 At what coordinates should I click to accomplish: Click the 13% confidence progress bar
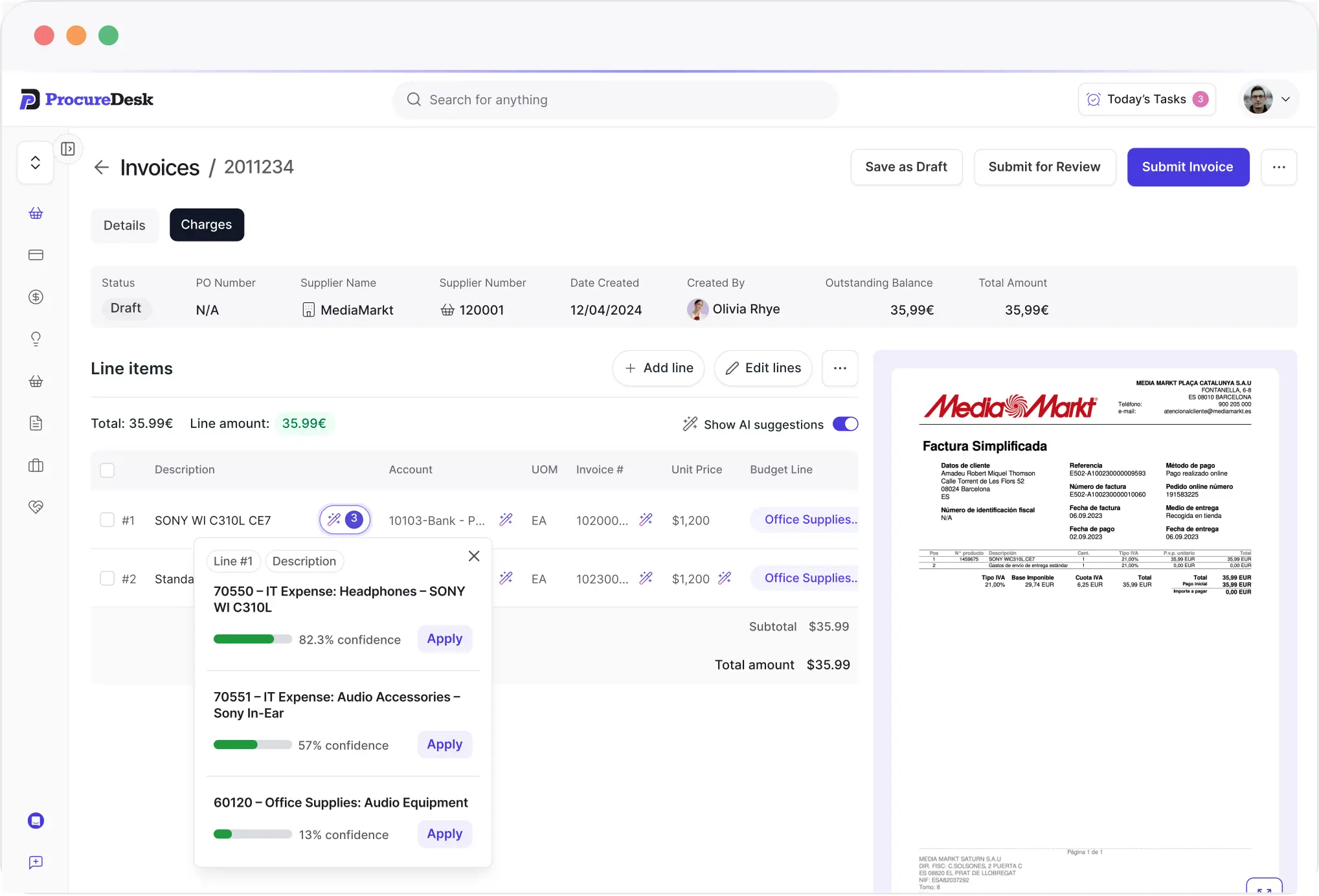(x=253, y=834)
